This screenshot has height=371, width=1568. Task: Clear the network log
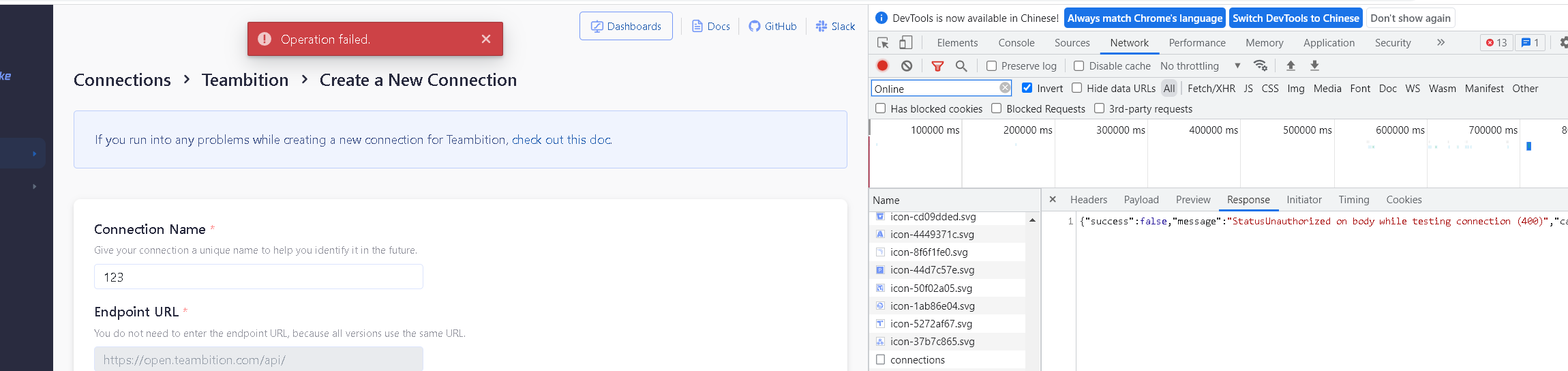pyautogui.click(x=907, y=65)
